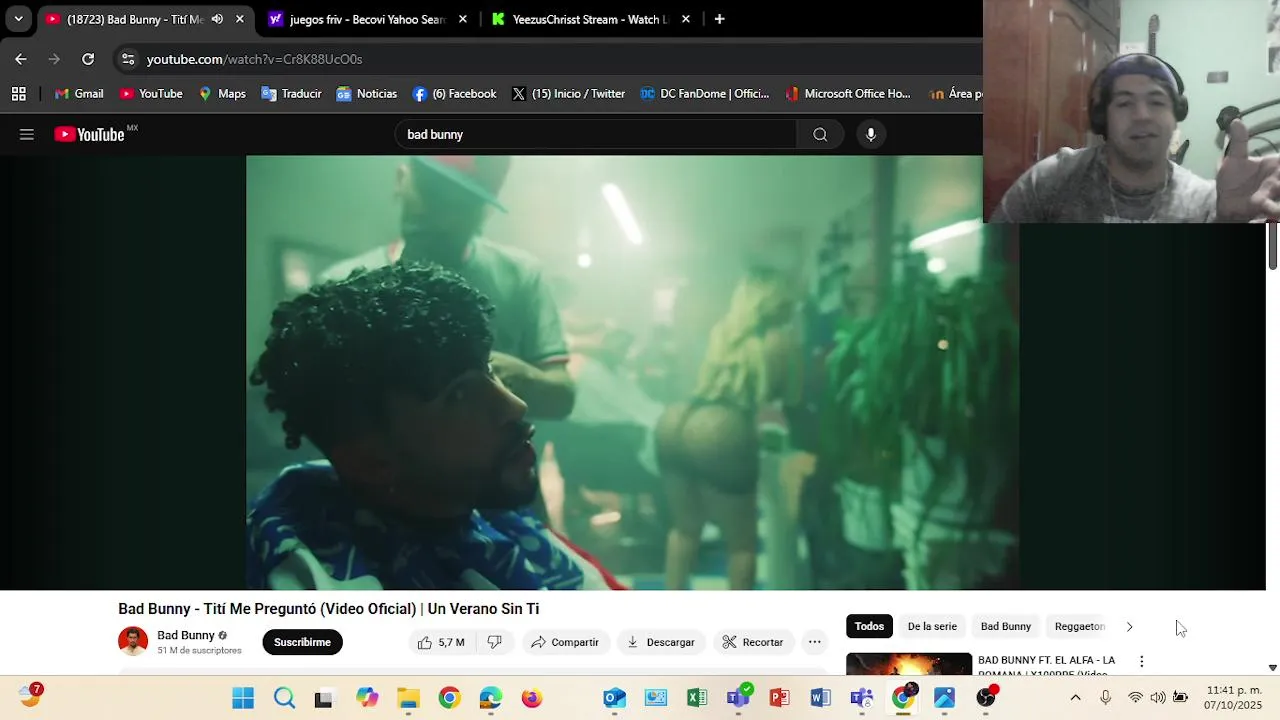Click the Recortar clip button
1280x720 pixels.
(x=753, y=642)
